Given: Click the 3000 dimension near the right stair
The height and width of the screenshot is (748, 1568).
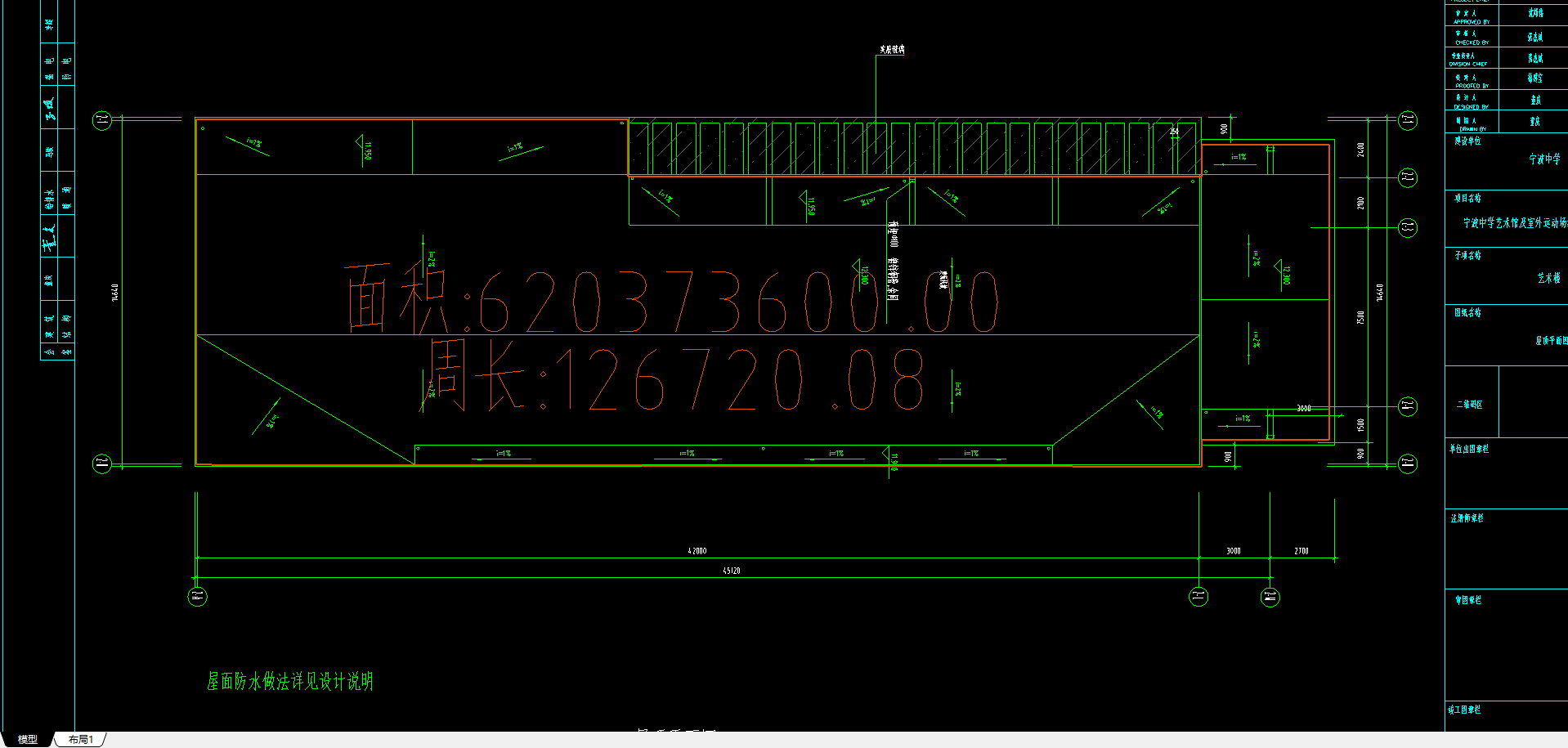Looking at the screenshot, I should point(1304,408).
